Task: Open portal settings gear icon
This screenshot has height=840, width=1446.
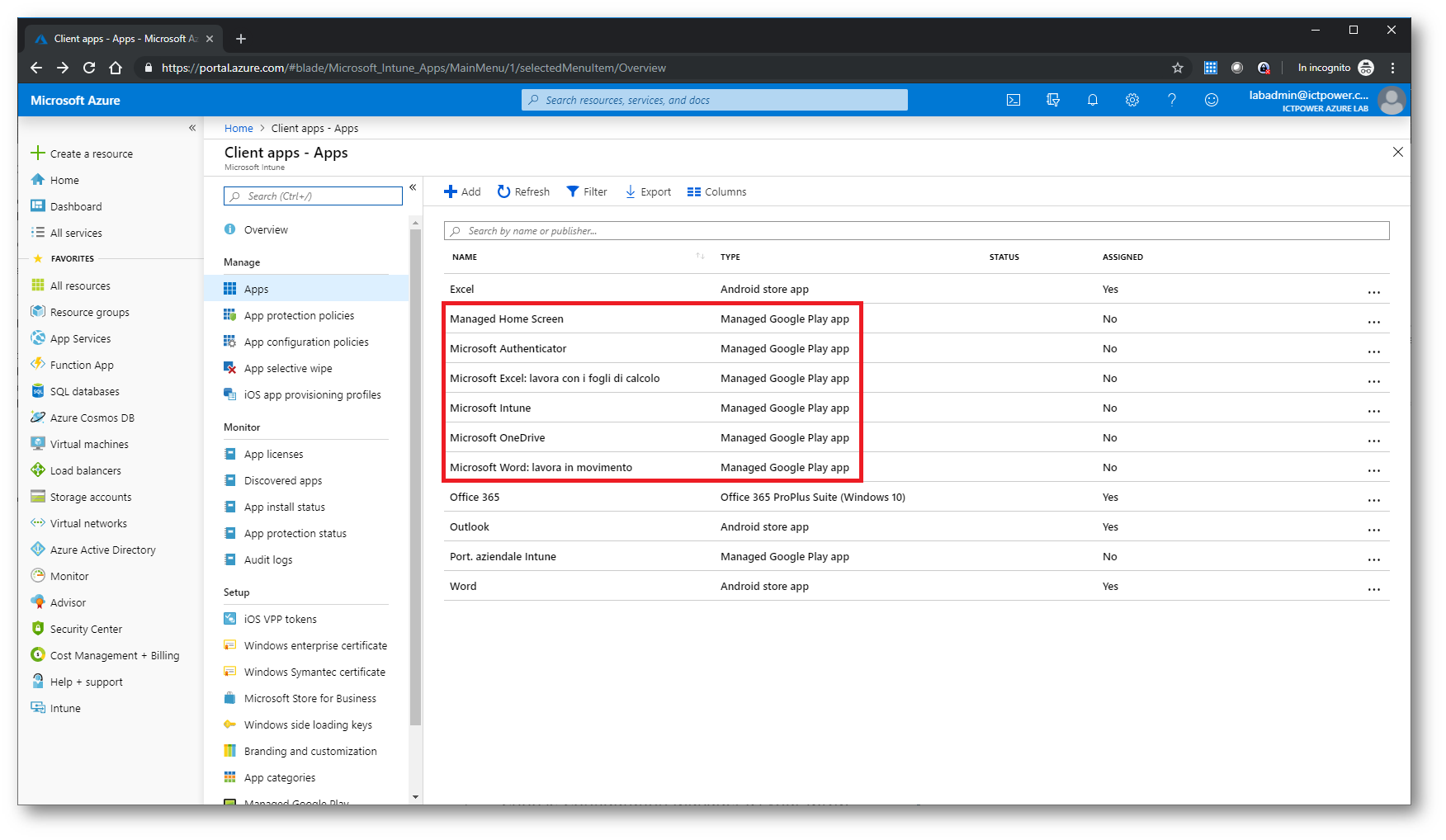Action: [1132, 100]
